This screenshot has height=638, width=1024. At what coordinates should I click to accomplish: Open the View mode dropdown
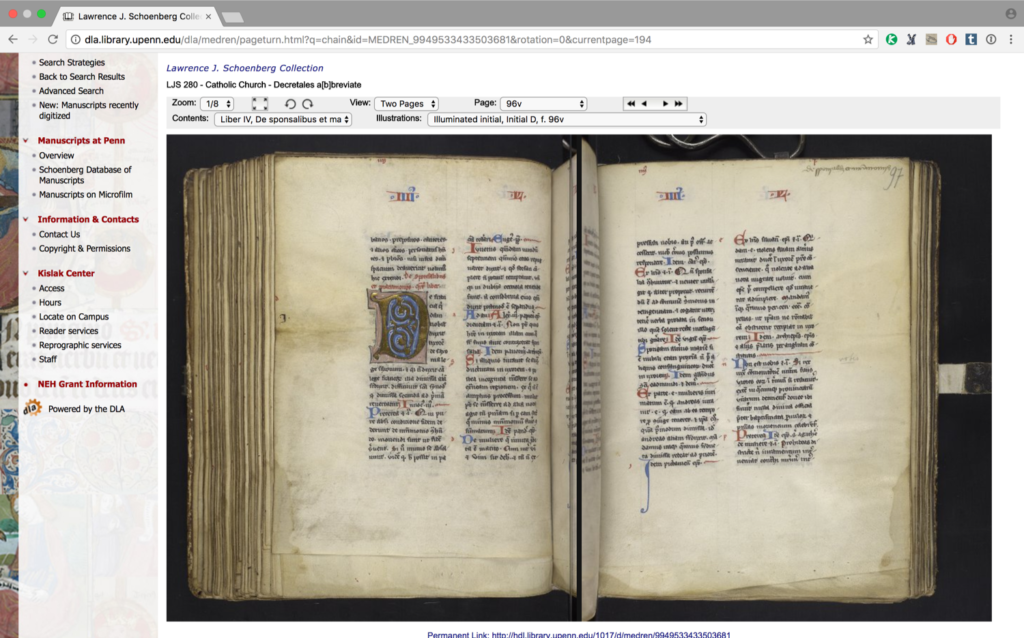tap(406, 104)
